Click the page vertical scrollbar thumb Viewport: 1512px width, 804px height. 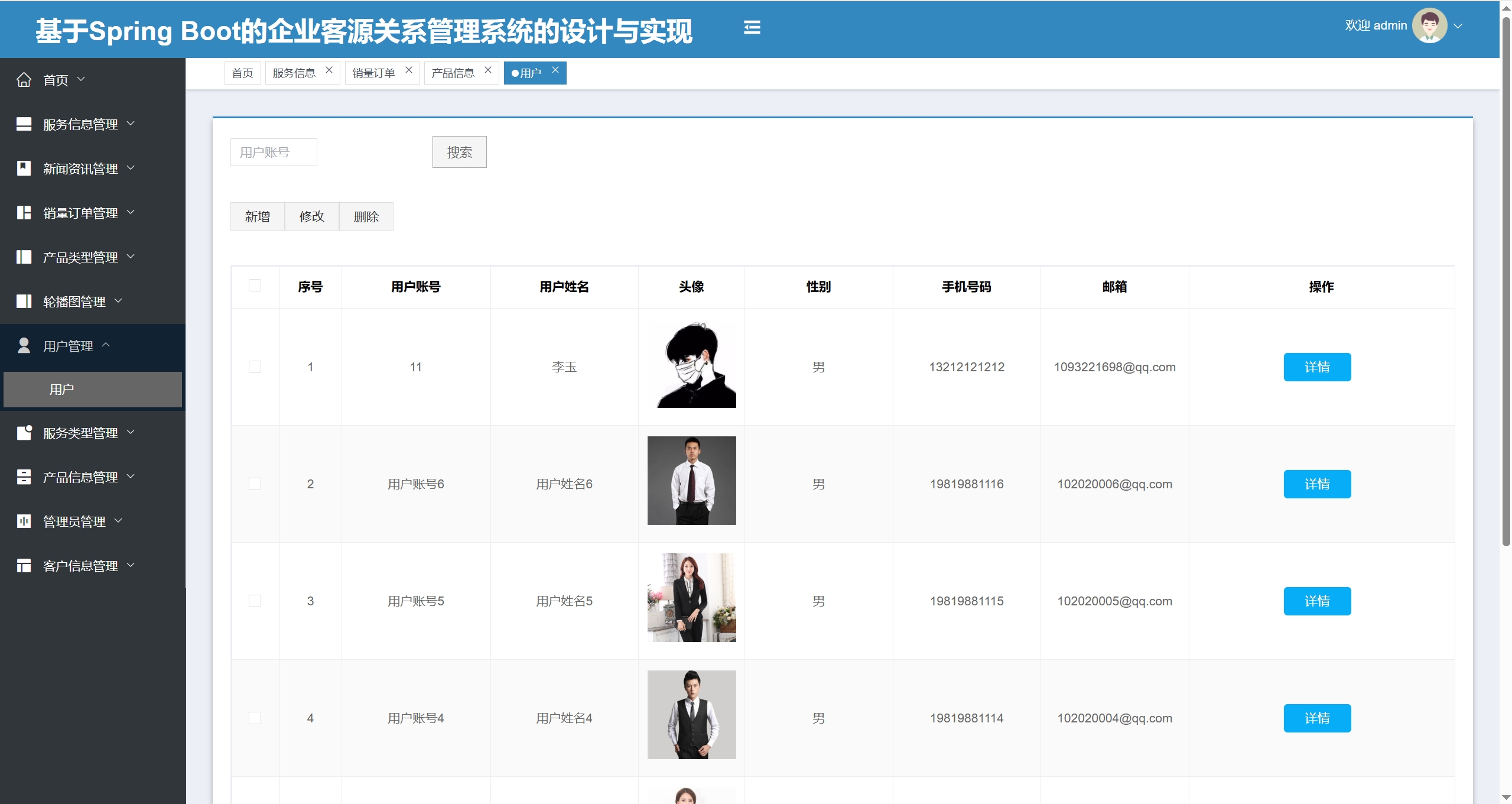(x=1506, y=281)
